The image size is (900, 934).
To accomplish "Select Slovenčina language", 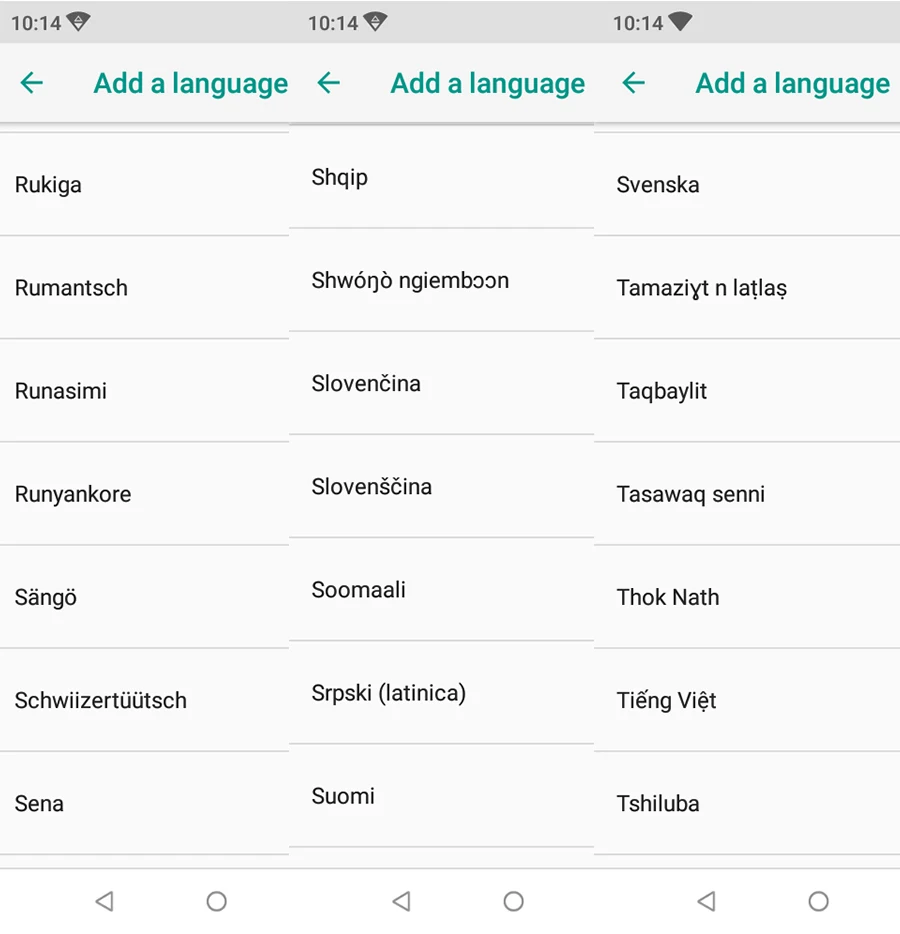I will click(441, 383).
